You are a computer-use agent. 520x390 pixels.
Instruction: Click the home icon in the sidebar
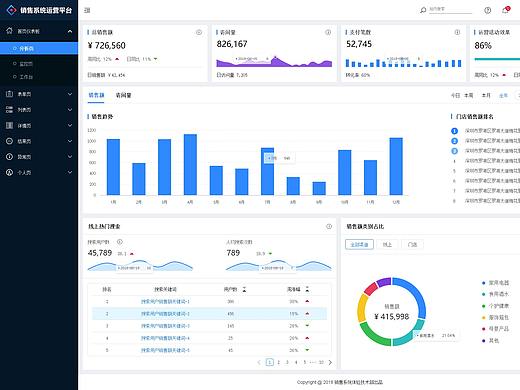[9, 31]
